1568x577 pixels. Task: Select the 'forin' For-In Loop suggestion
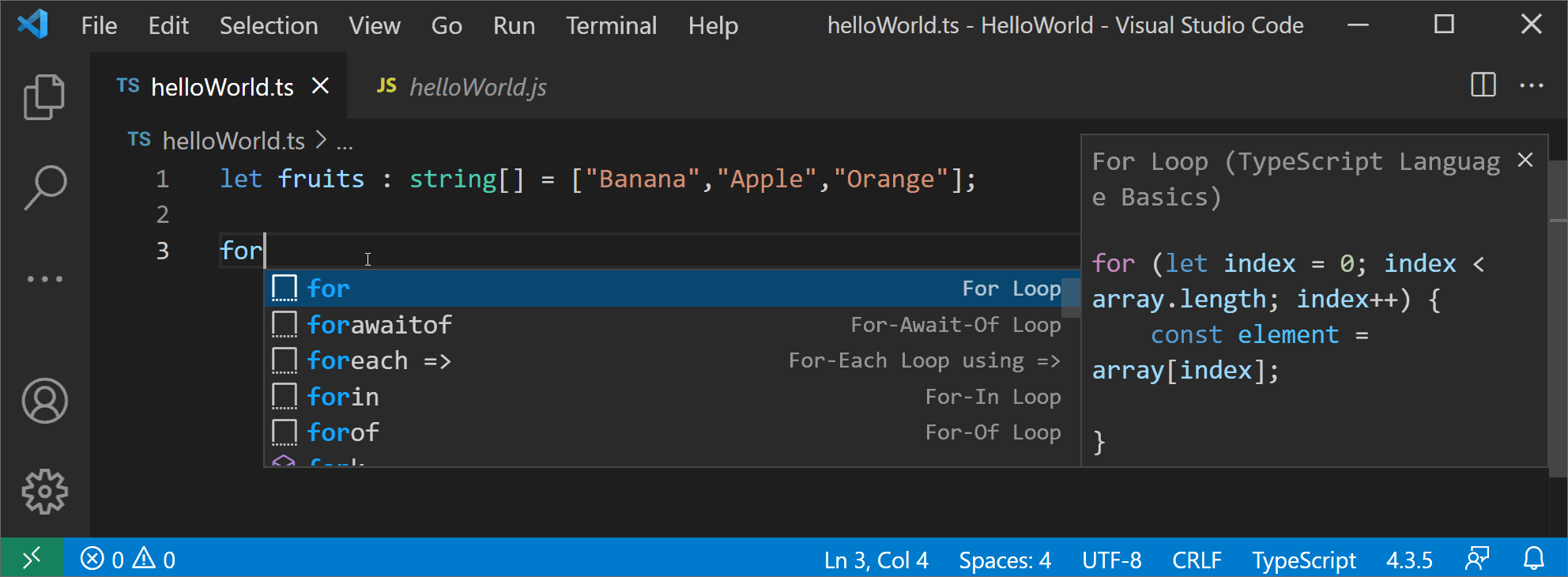[672, 396]
